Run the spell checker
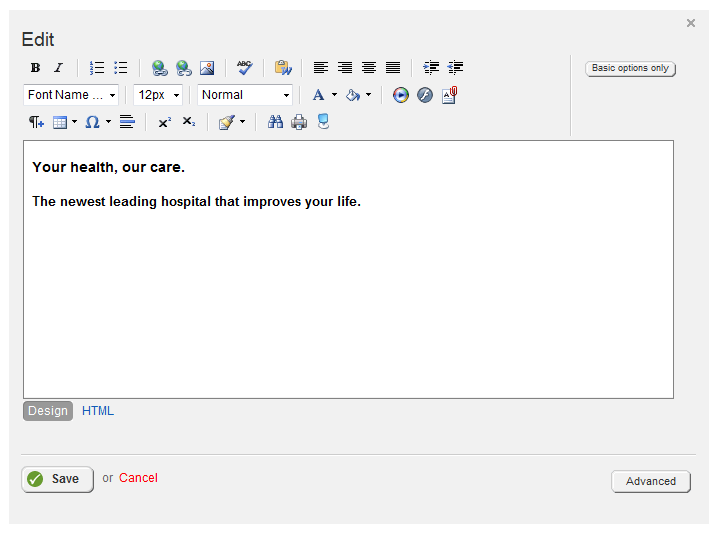Viewport: 718px width, 533px height. click(x=245, y=68)
